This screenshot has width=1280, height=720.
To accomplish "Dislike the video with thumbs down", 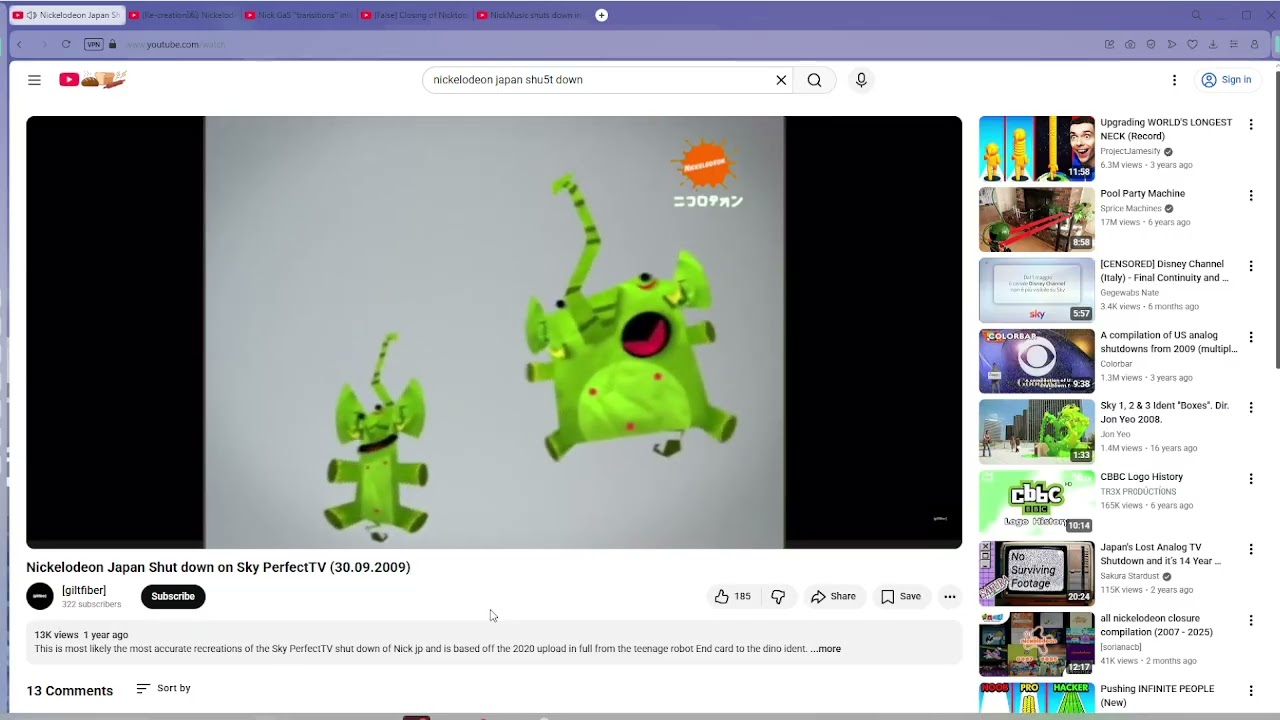I will [778, 596].
